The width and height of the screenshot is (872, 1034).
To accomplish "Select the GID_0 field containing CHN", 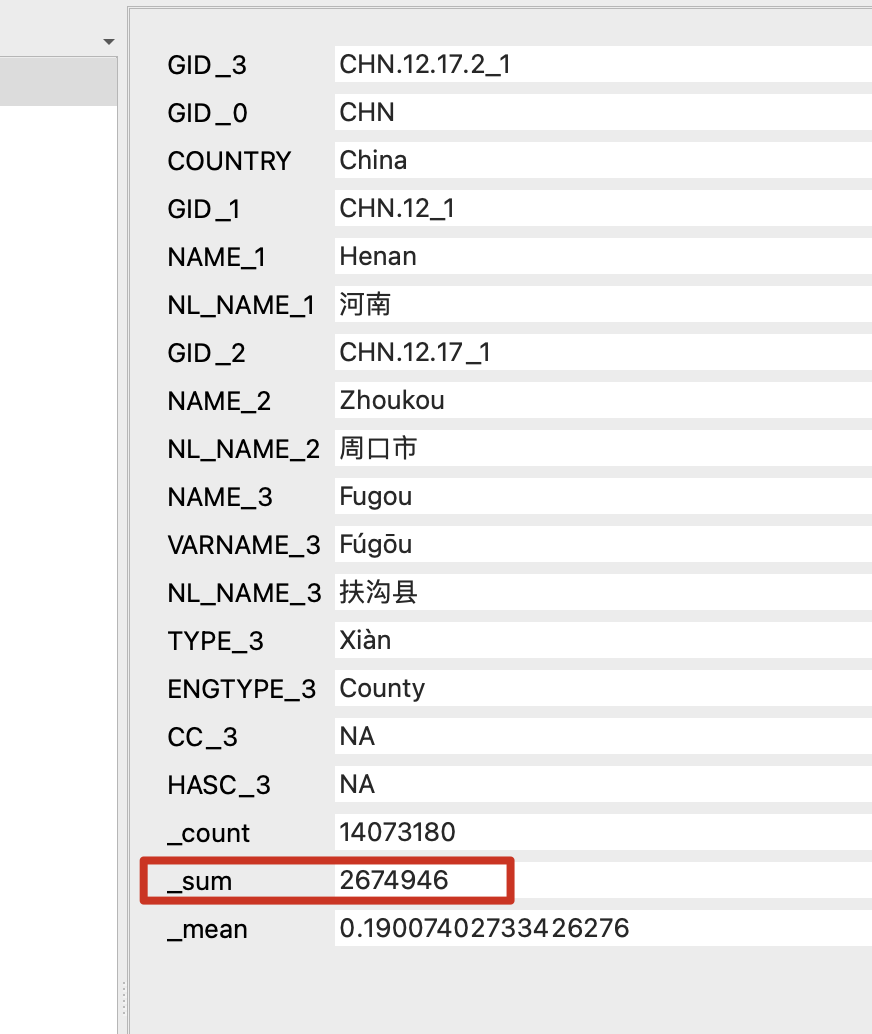I will [x=600, y=113].
